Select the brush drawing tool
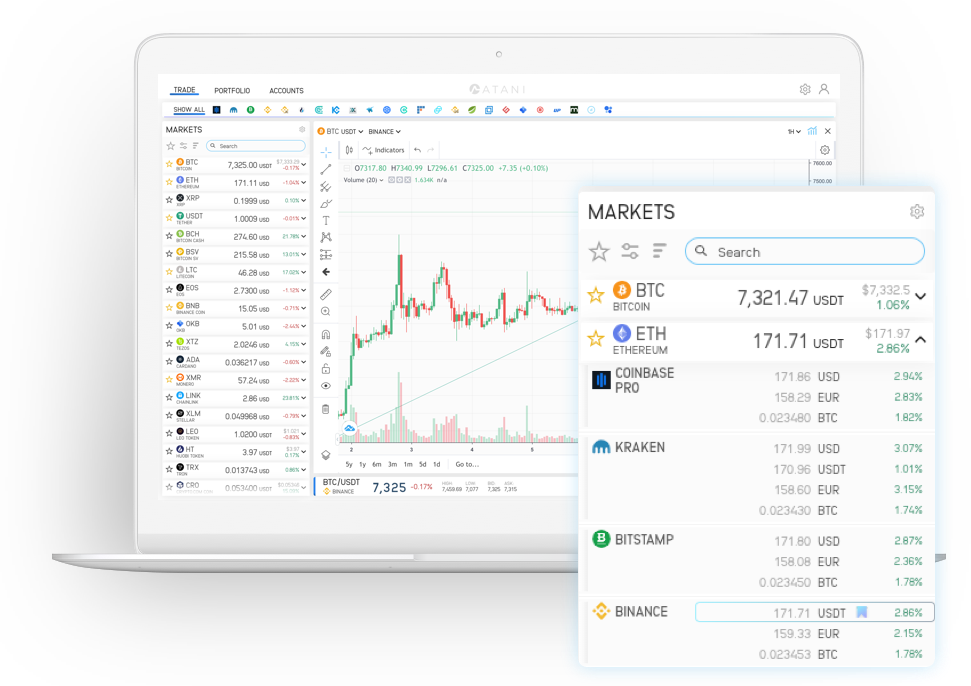Image resolution: width=971 pixels, height=686 pixels. pos(326,204)
